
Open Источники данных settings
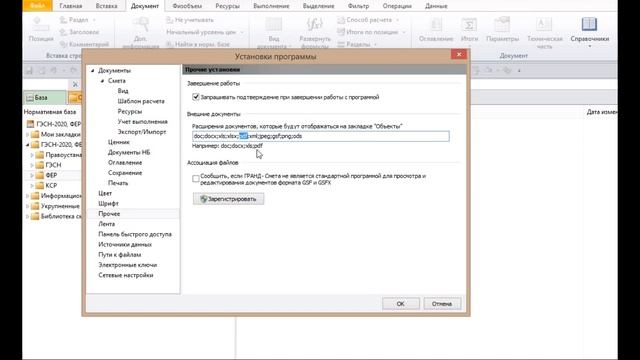click(125, 244)
